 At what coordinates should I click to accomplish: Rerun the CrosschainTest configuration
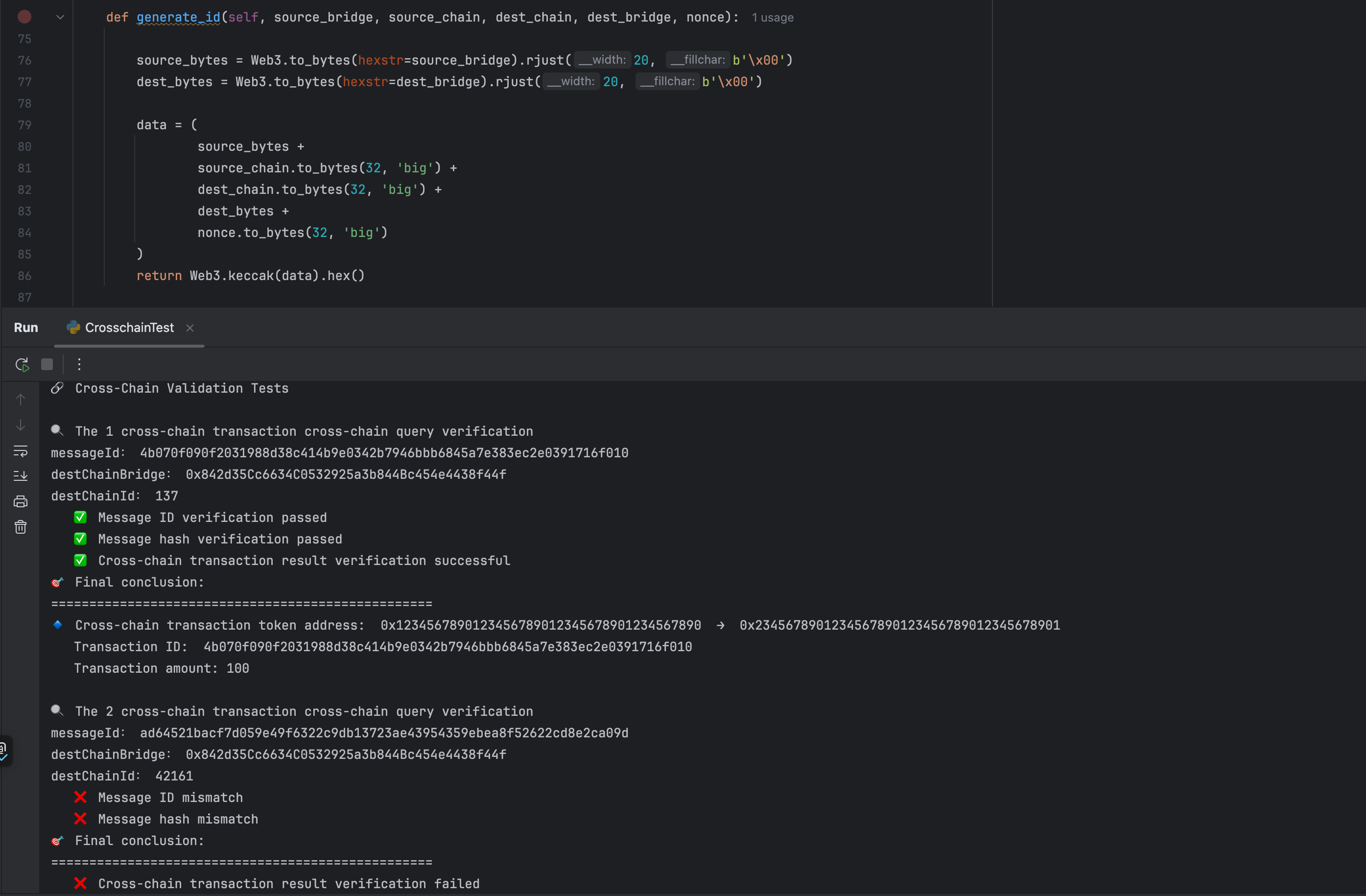(x=22, y=364)
